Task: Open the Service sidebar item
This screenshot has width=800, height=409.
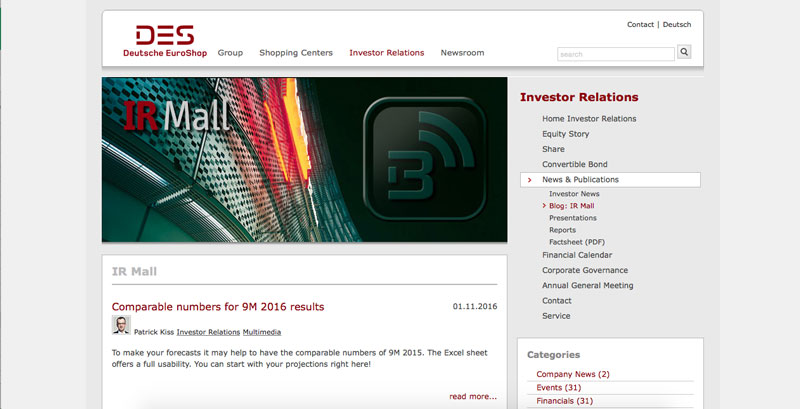Action: [556, 316]
